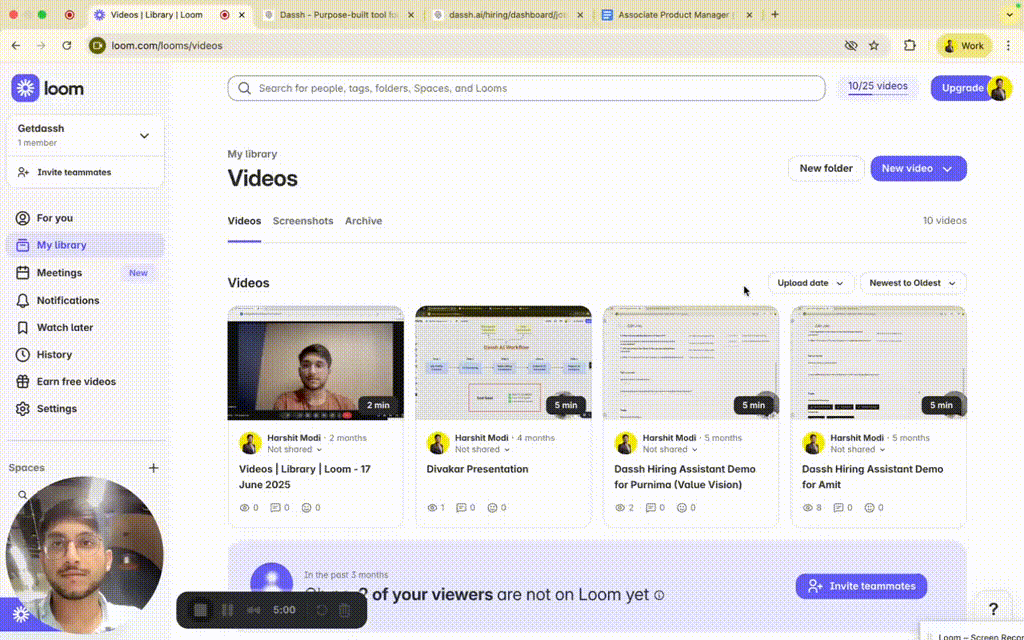Expand Not shared dropdown on Purnima demo
This screenshot has height=640, width=1024.
pos(670,449)
